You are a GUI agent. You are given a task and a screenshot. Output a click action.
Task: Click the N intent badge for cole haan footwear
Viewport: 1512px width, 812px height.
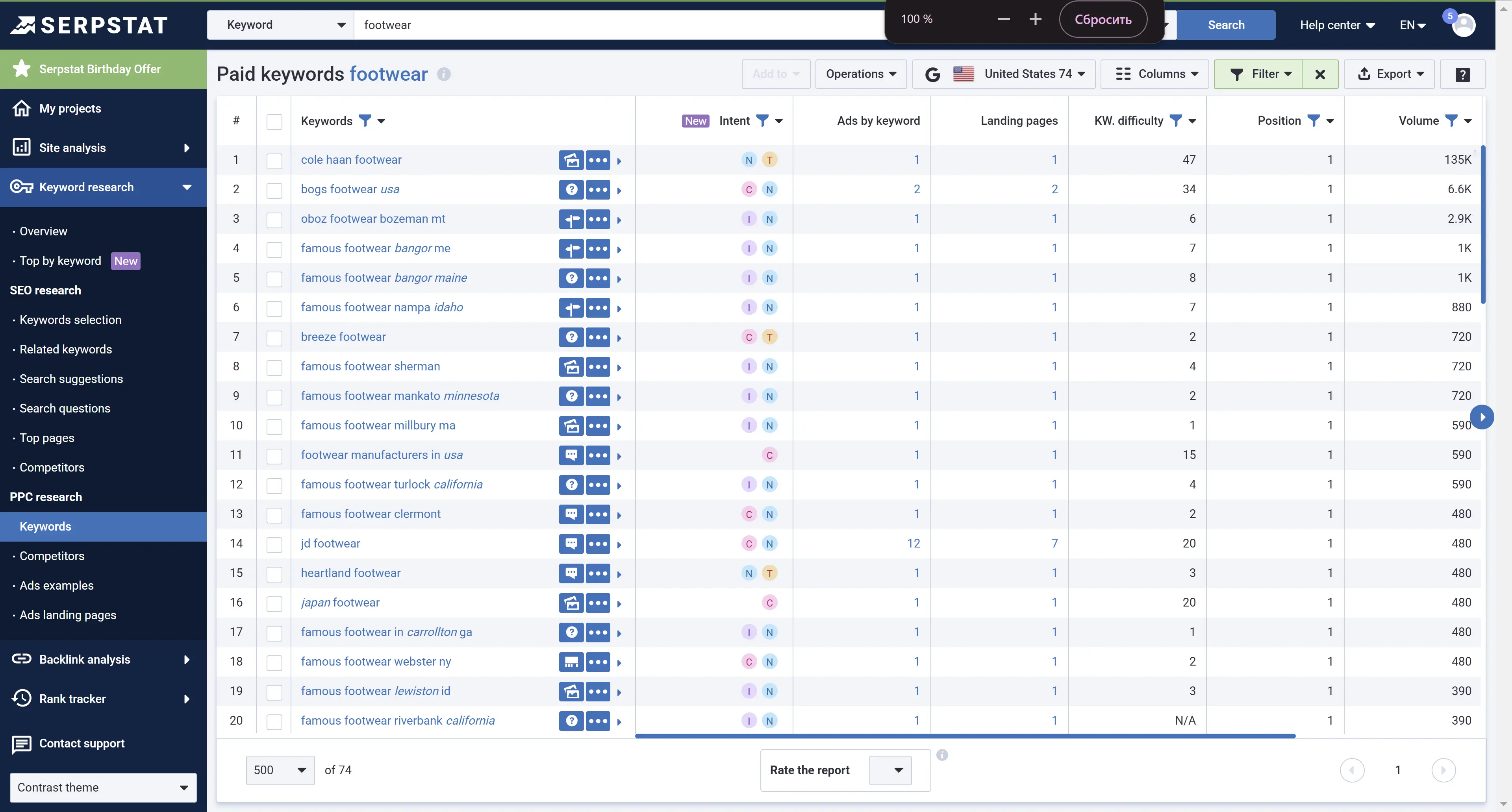click(x=749, y=159)
